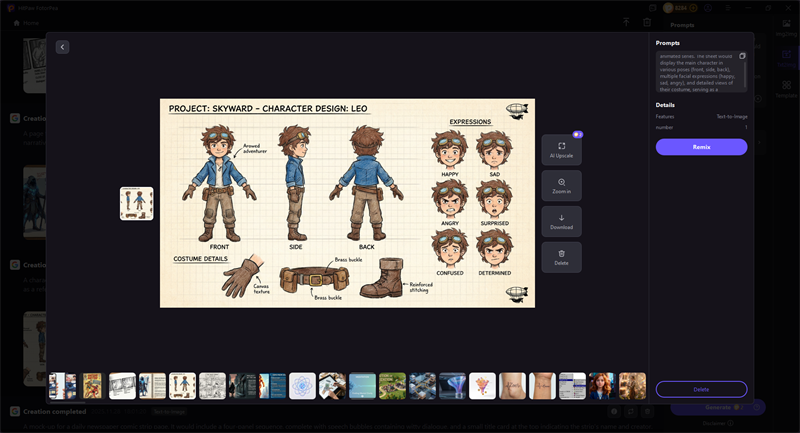This screenshot has height=433, width=800.
Task: Select the small preview thumbnail left of image
Action: (x=136, y=203)
